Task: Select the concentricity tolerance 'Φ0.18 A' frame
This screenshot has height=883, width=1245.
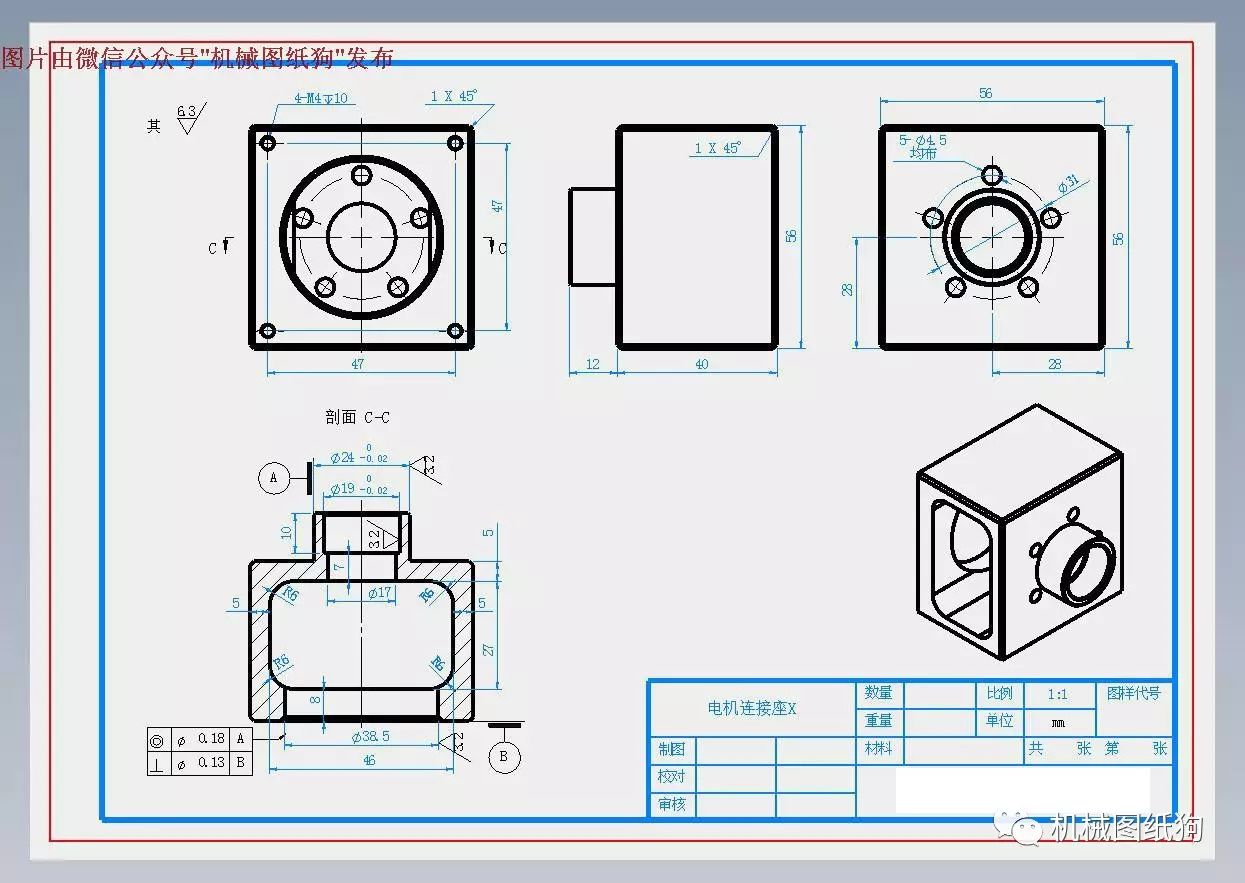Action: (200, 739)
